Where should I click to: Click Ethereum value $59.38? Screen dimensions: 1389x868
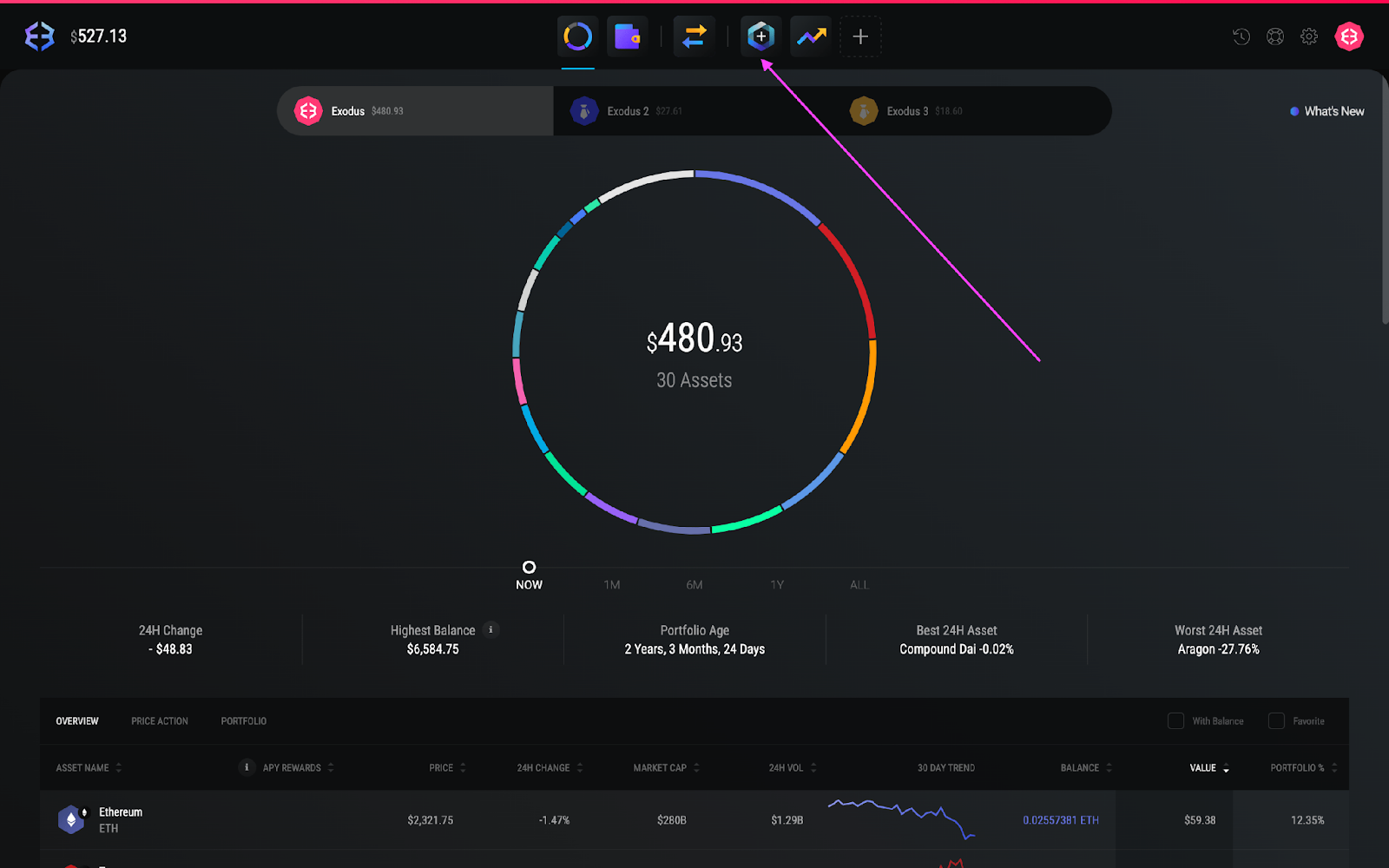click(1200, 820)
